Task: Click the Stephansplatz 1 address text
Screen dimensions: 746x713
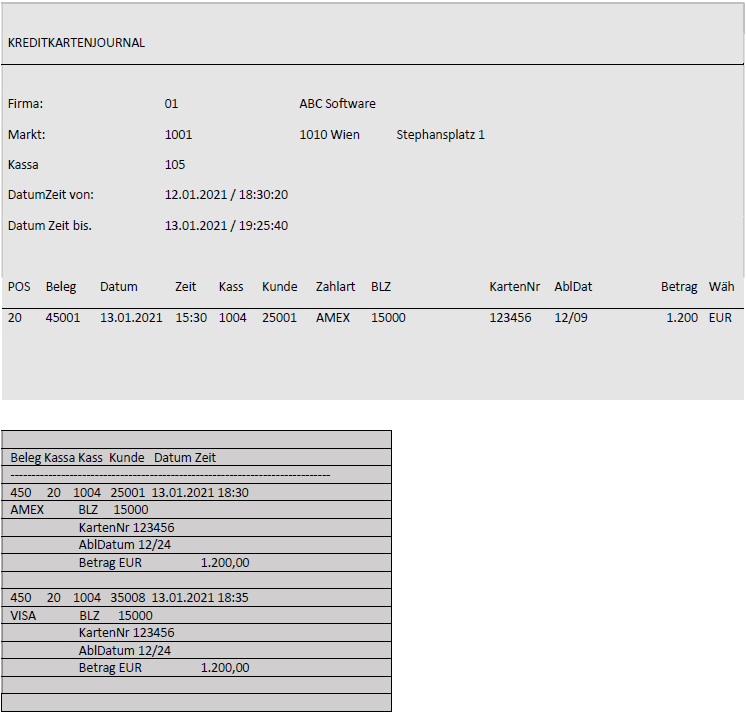Action: point(440,135)
